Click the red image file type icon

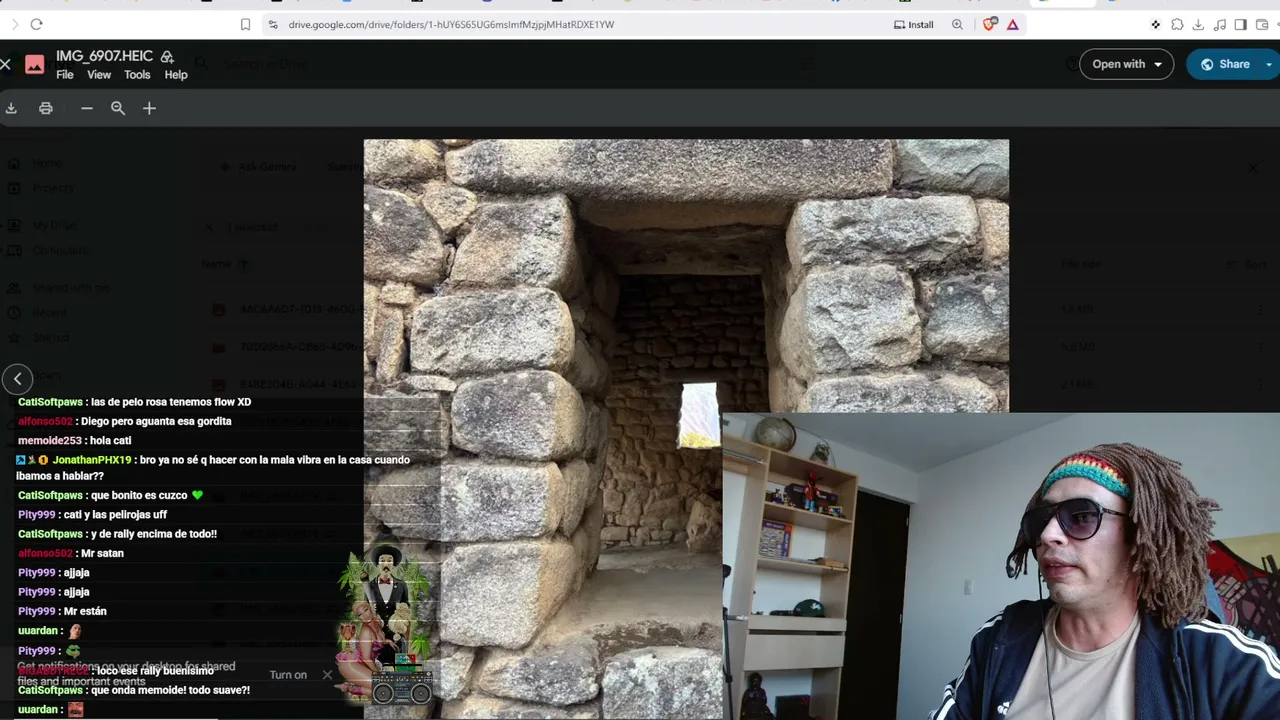(35, 65)
